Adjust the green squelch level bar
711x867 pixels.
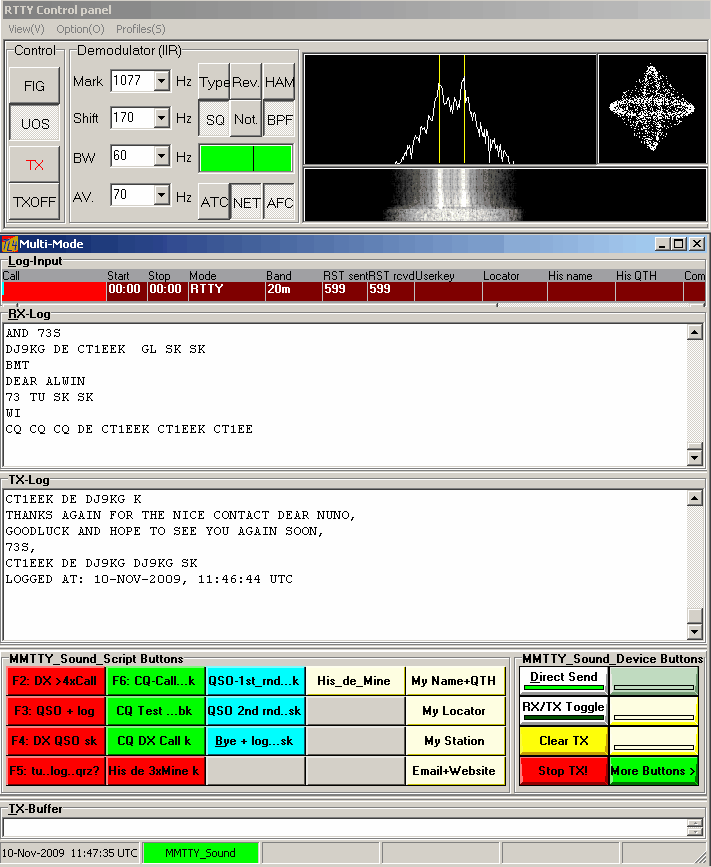pyautogui.click(x=245, y=159)
